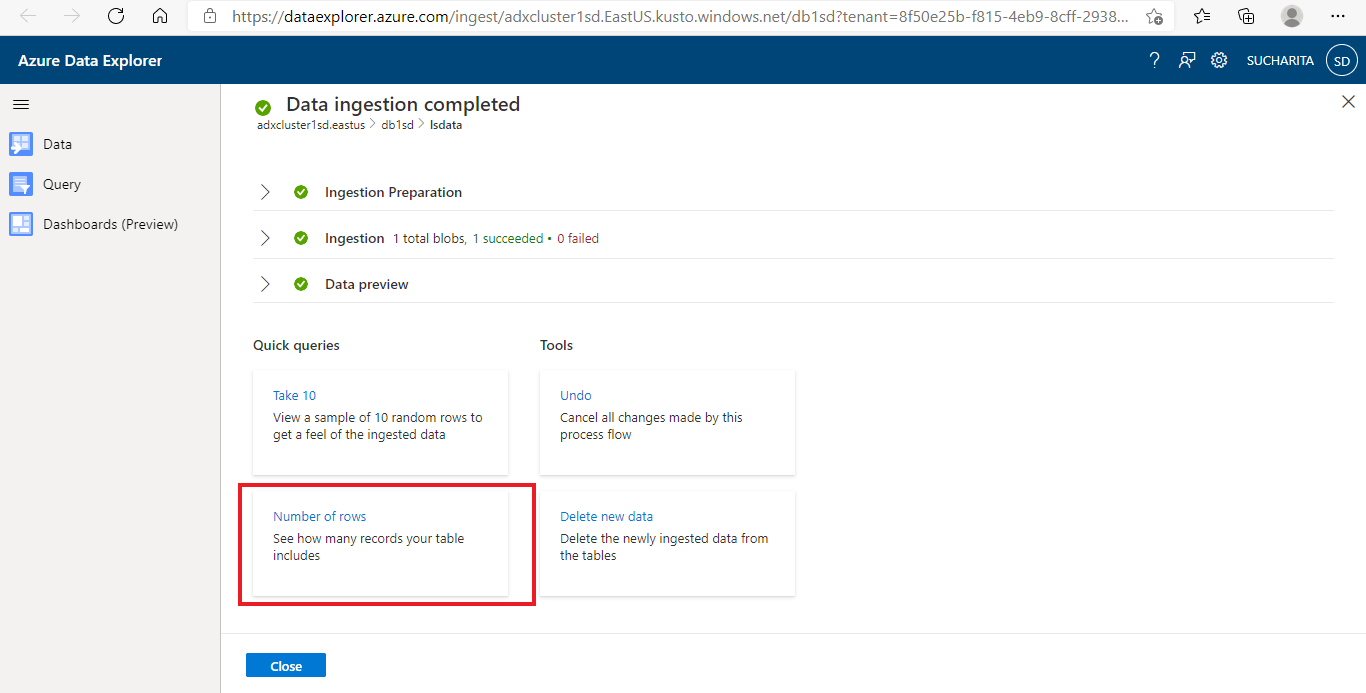Expand the Ingestion blobs details

pos(264,238)
